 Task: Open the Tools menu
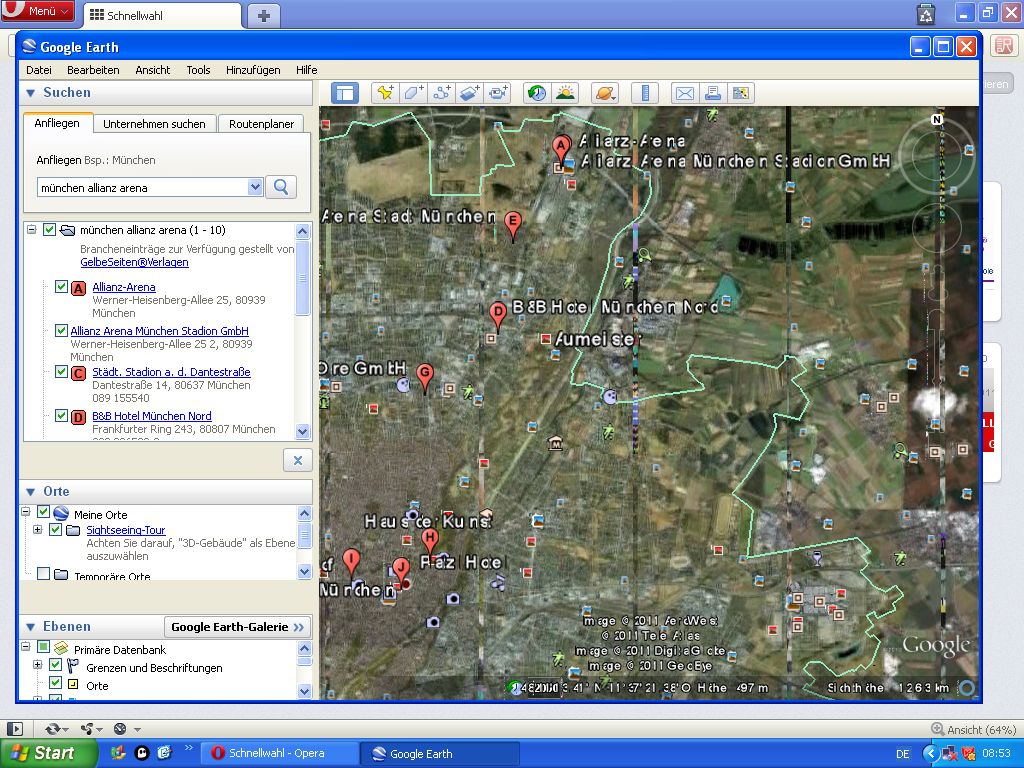[198, 70]
